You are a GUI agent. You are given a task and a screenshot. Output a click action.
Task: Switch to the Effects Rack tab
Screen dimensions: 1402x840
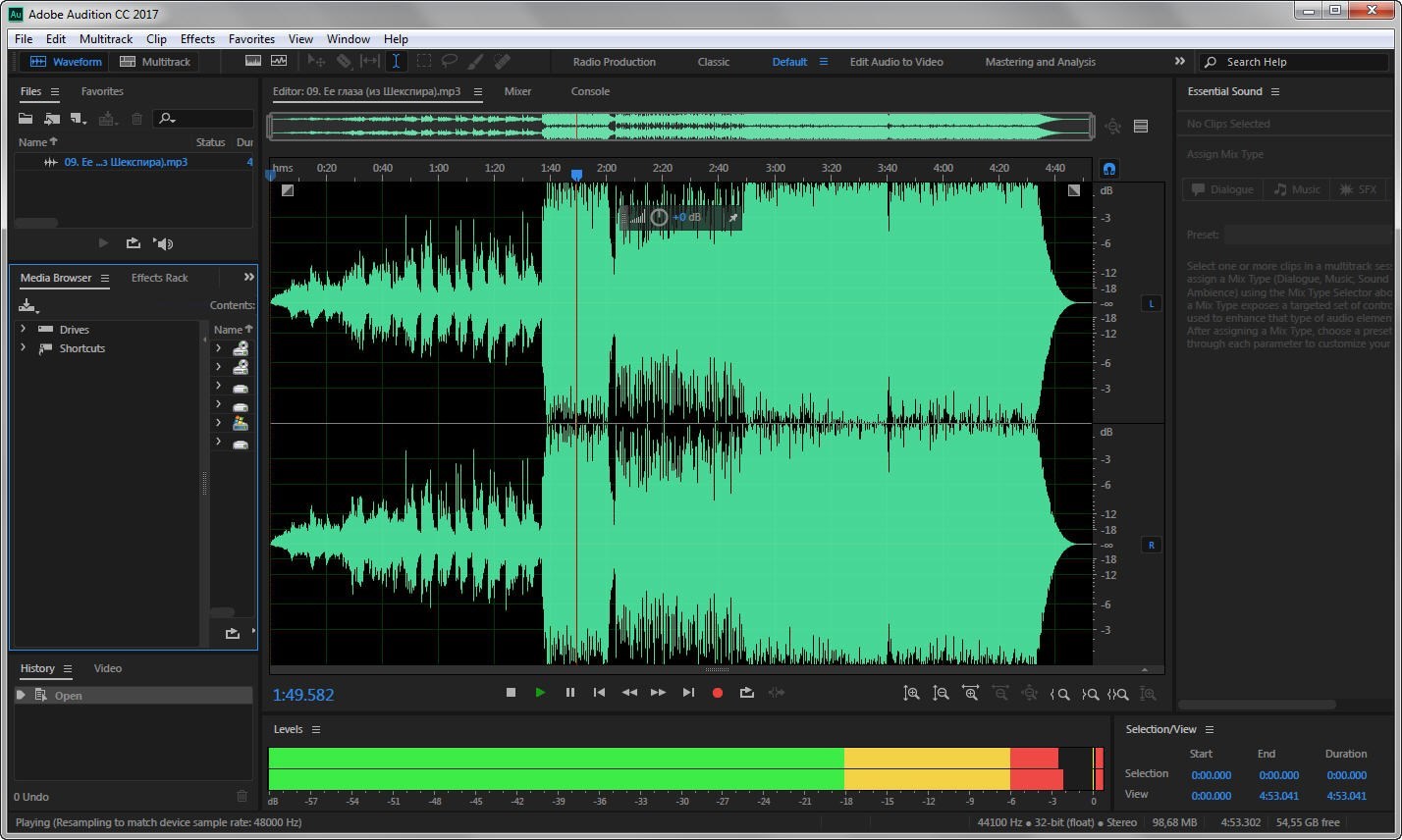tap(159, 278)
